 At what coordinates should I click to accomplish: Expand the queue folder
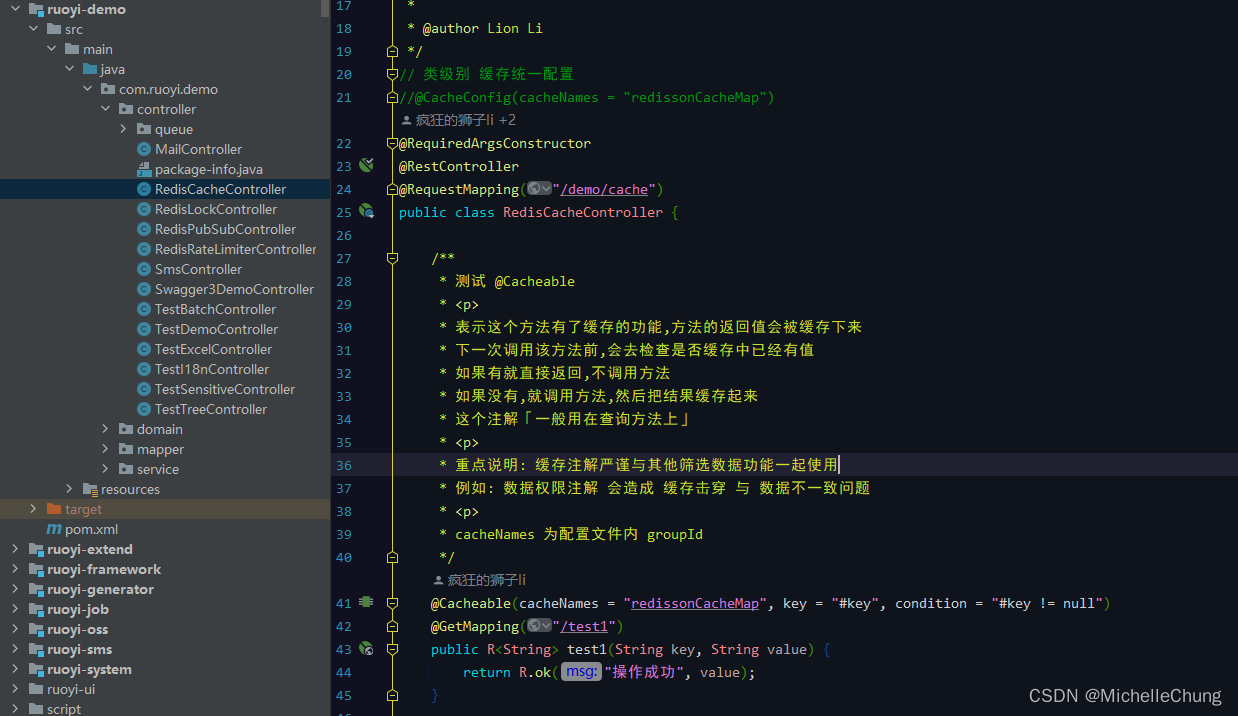click(x=122, y=129)
